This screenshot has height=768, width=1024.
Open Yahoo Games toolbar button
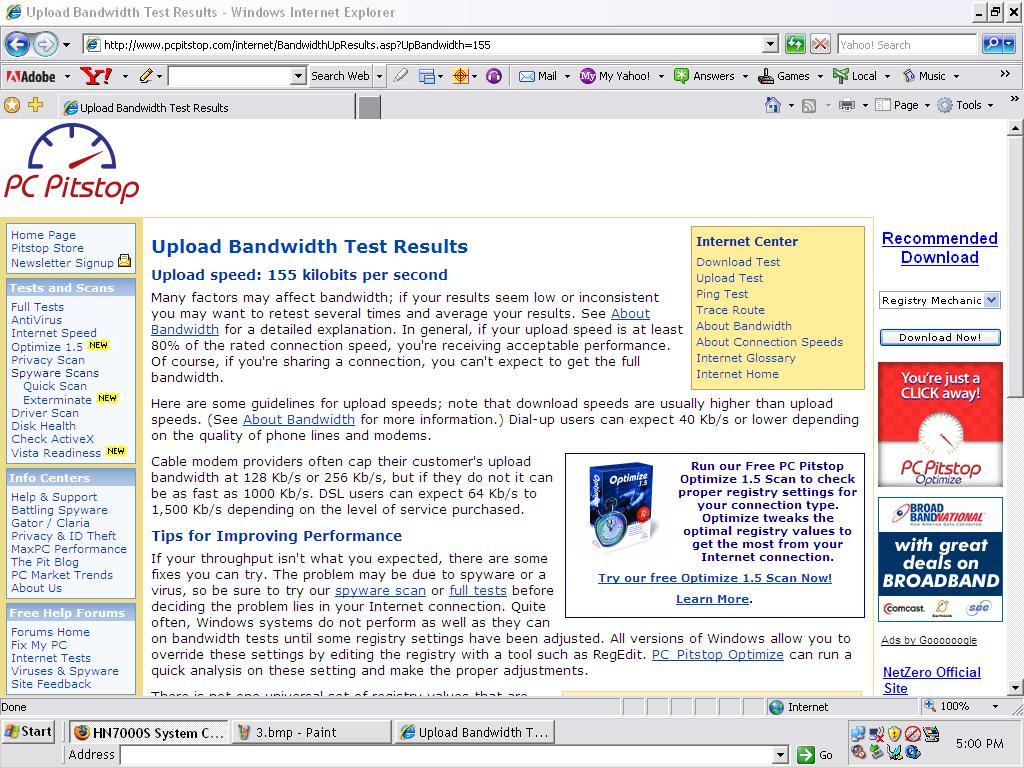[784, 76]
